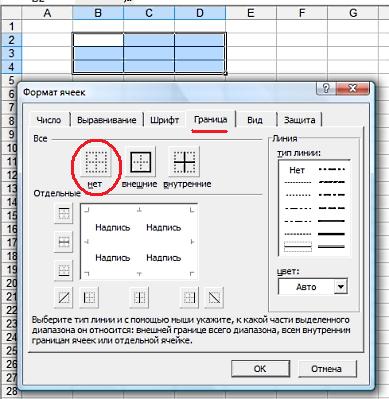Toggle the inner horizontal border button
Image resolution: width=389 pixels, height=399 pixels.
[x=63, y=242]
